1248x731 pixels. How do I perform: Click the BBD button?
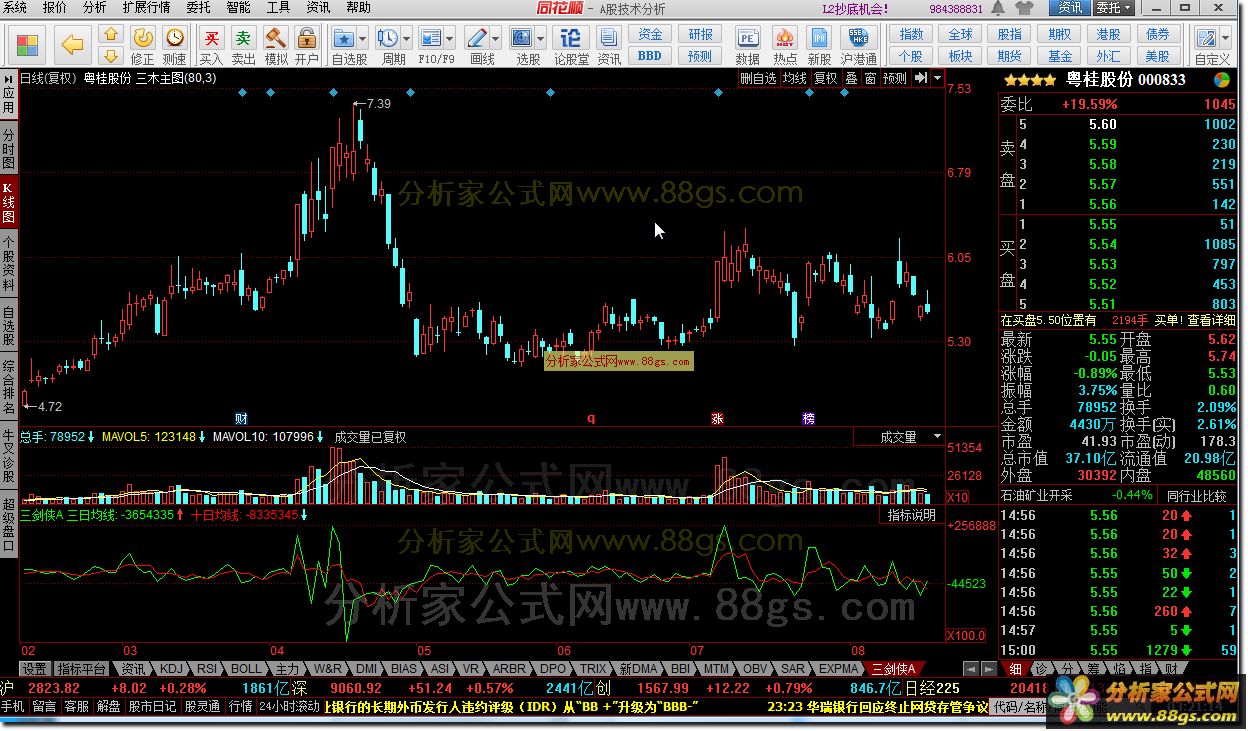tap(650, 56)
